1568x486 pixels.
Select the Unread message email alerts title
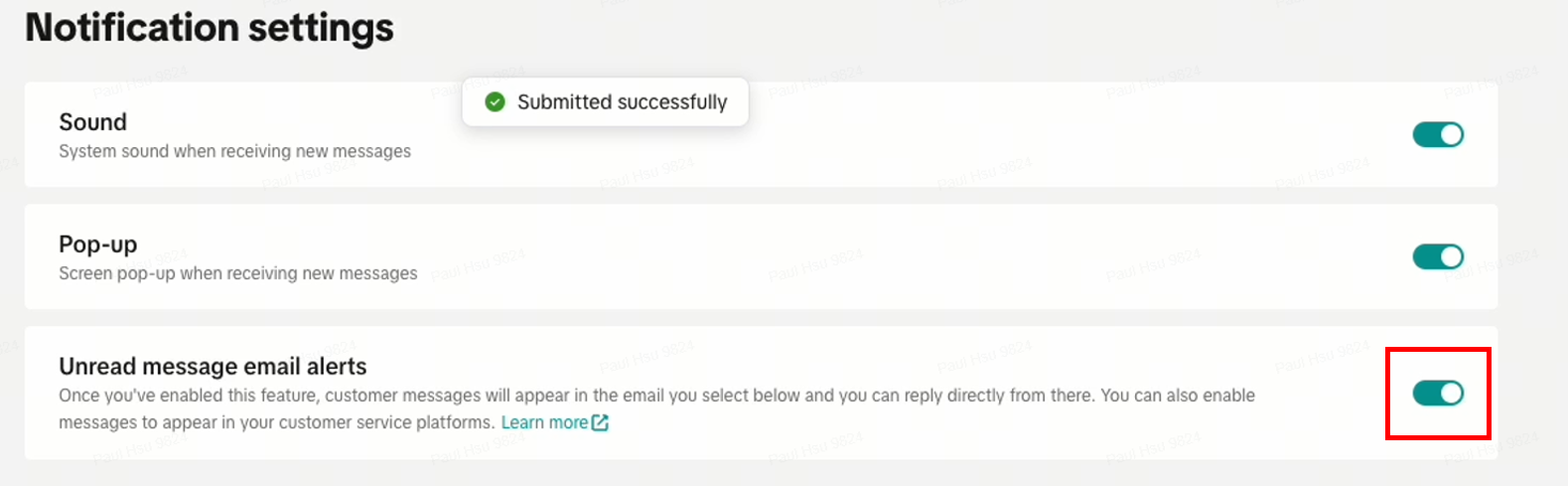coord(213,367)
